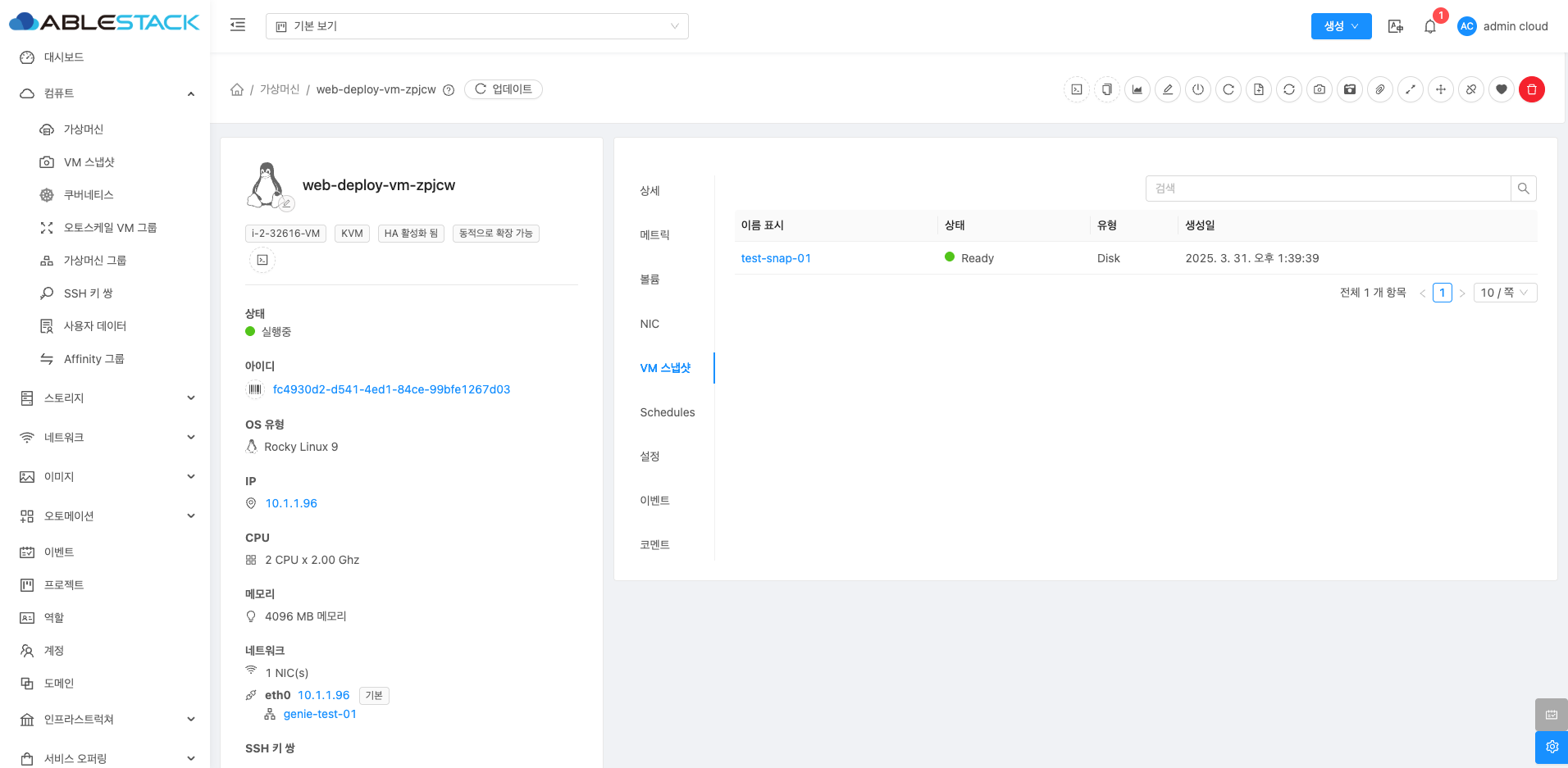Open the 기본 보기 view dropdown
The width and height of the screenshot is (1568, 768).
(x=476, y=26)
